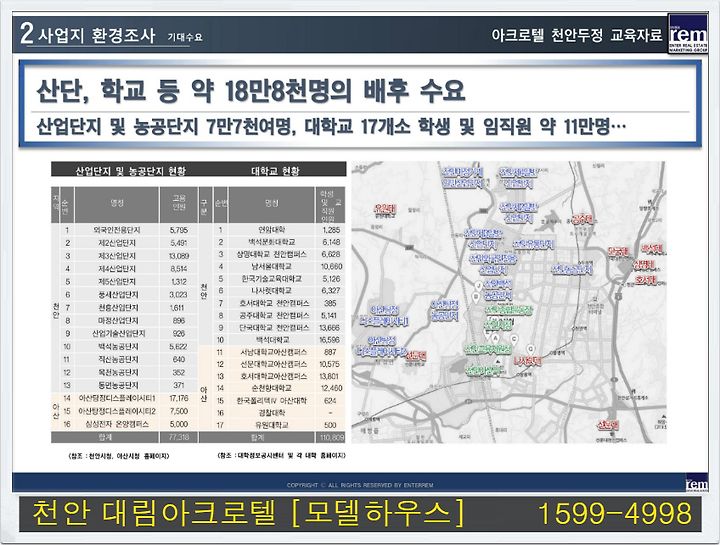Click the phone number 1599-4998
The height and width of the screenshot is (545, 720).
point(614,513)
